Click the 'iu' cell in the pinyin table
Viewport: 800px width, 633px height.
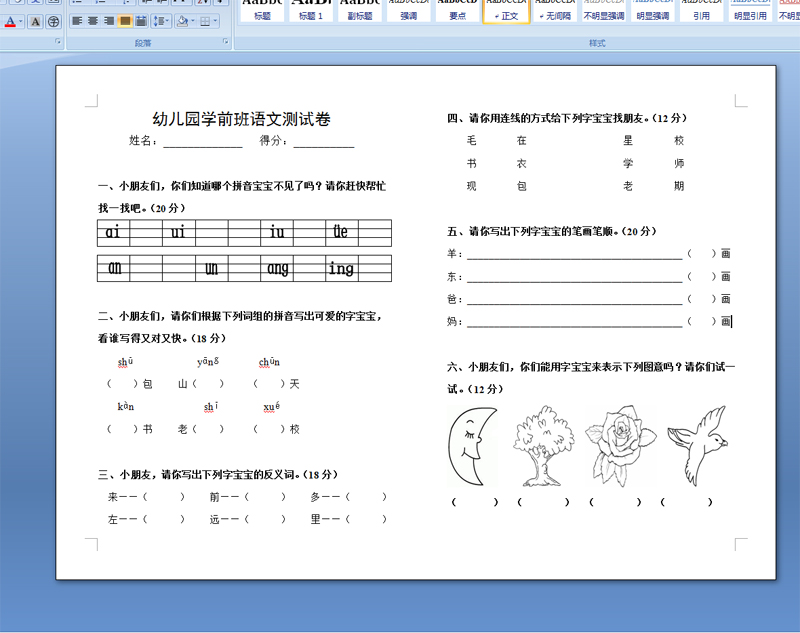click(x=277, y=233)
